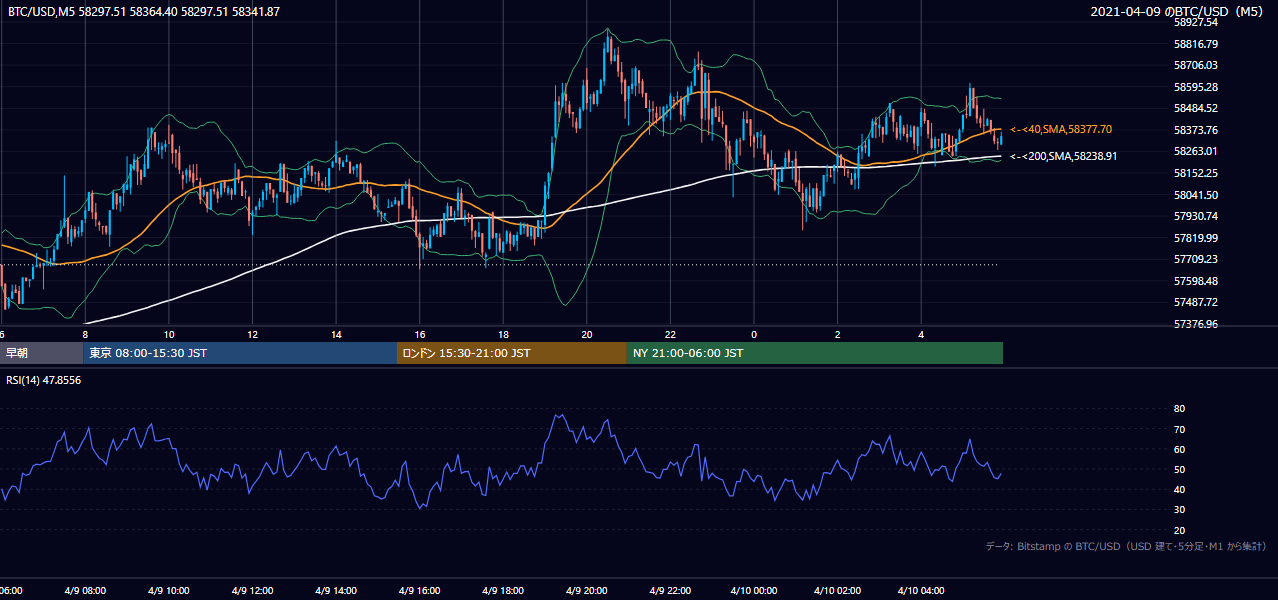Screen dimensions: 1278x600
Task: Click the 東京 08:00-15:30 JST session bar
Action: pyautogui.click(x=240, y=353)
